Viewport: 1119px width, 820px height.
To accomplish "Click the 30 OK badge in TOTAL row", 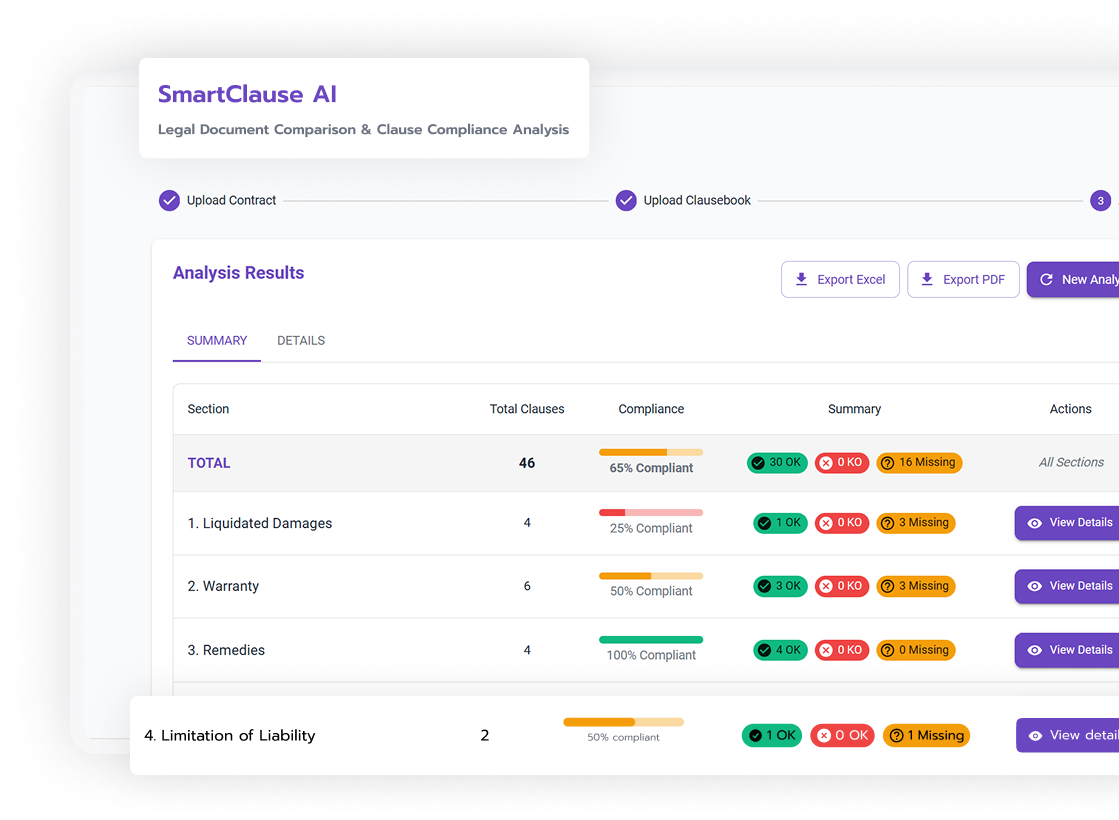I will tap(777, 463).
